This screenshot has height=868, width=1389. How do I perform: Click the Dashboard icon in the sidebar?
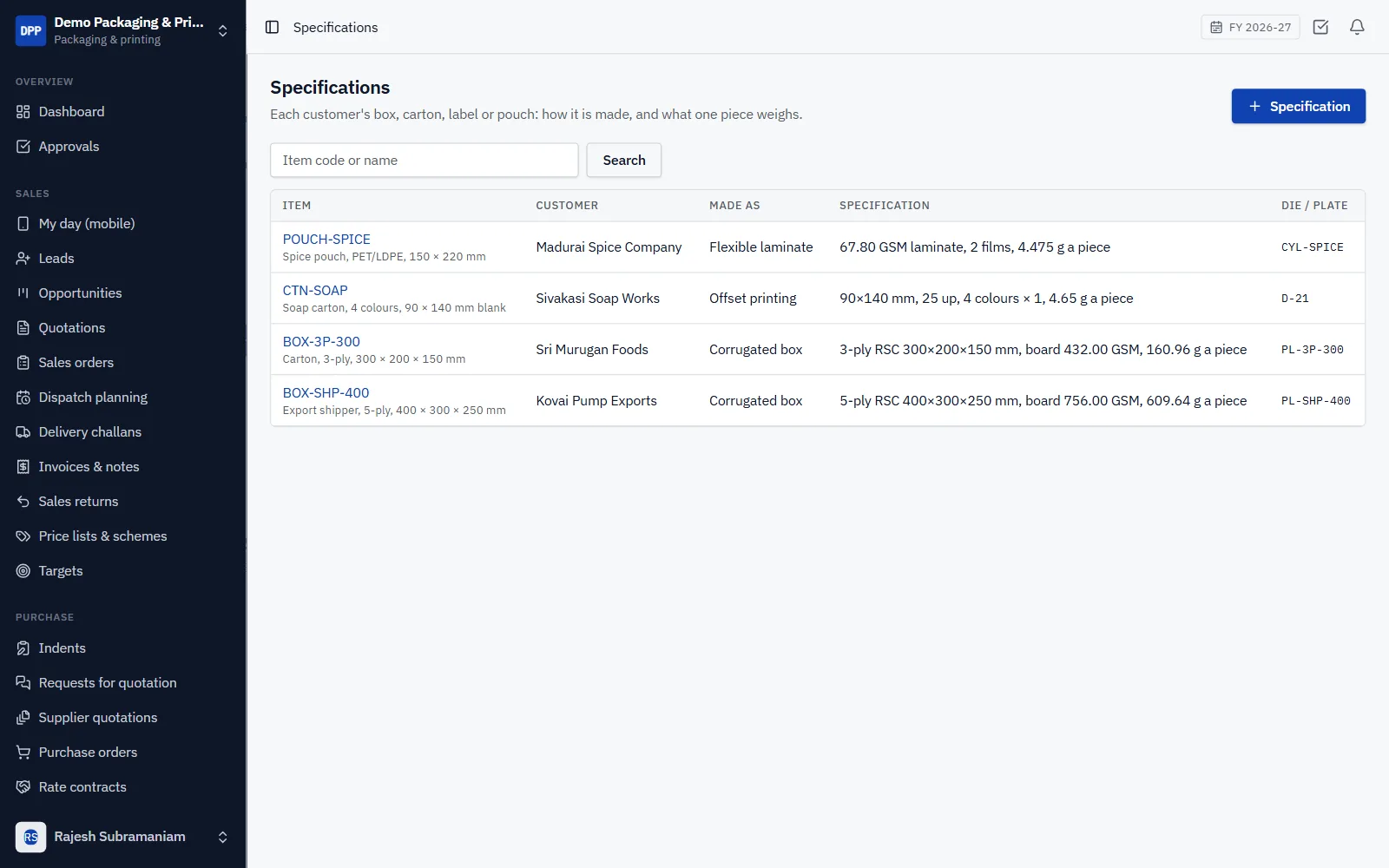pyautogui.click(x=23, y=112)
